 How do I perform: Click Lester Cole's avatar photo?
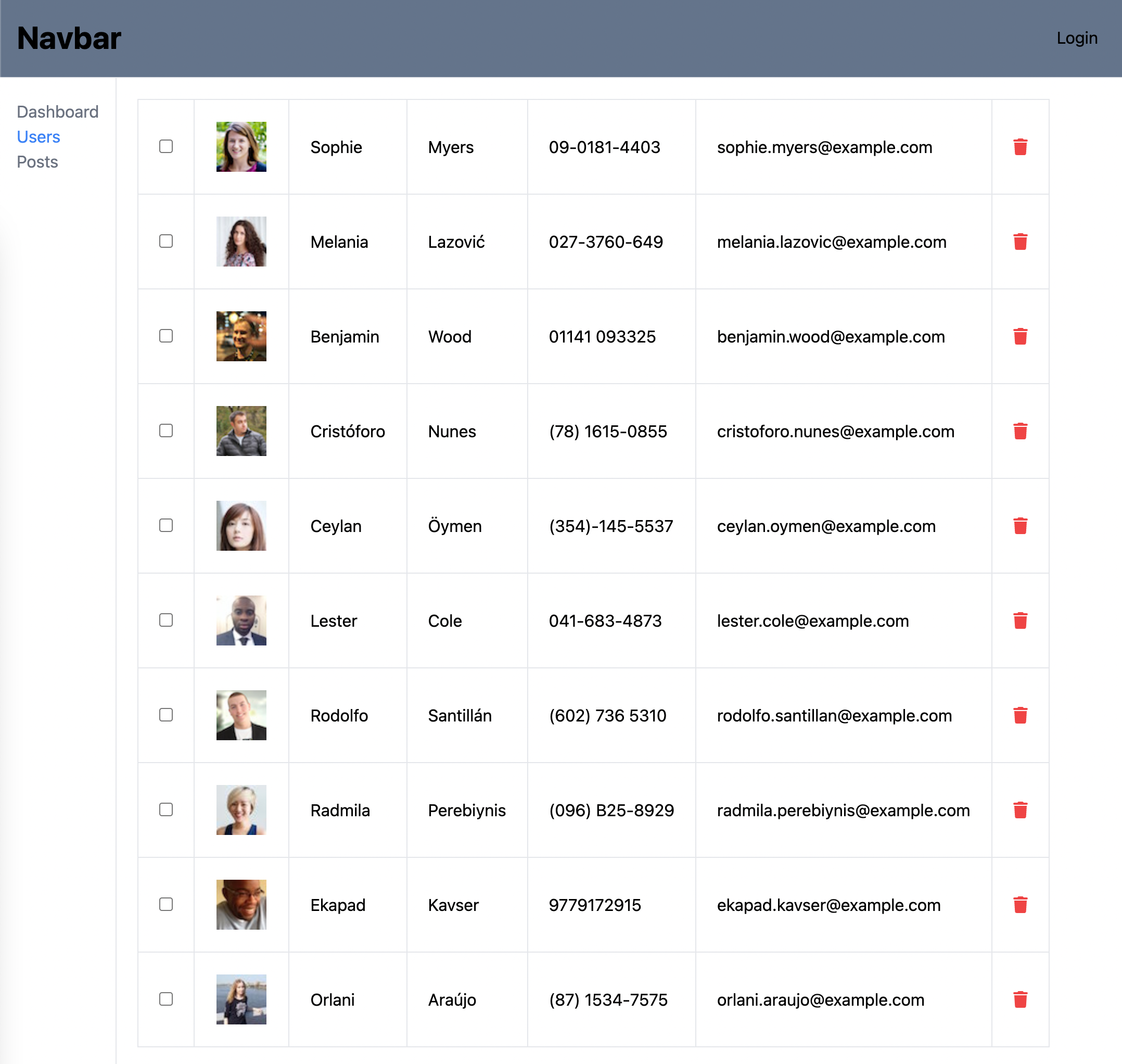pos(241,620)
